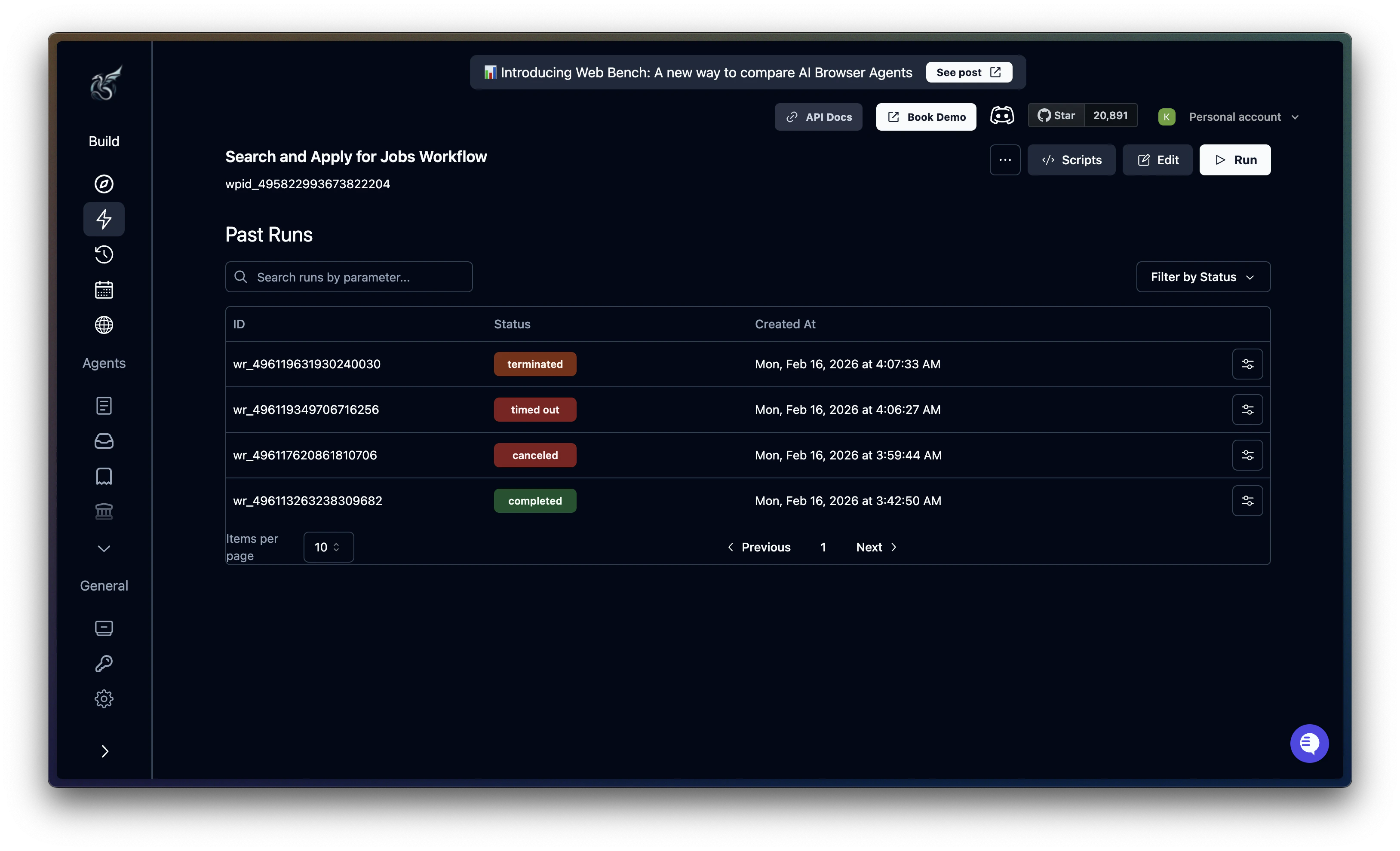Open the Discover compass icon in sidebar

[103, 184]
